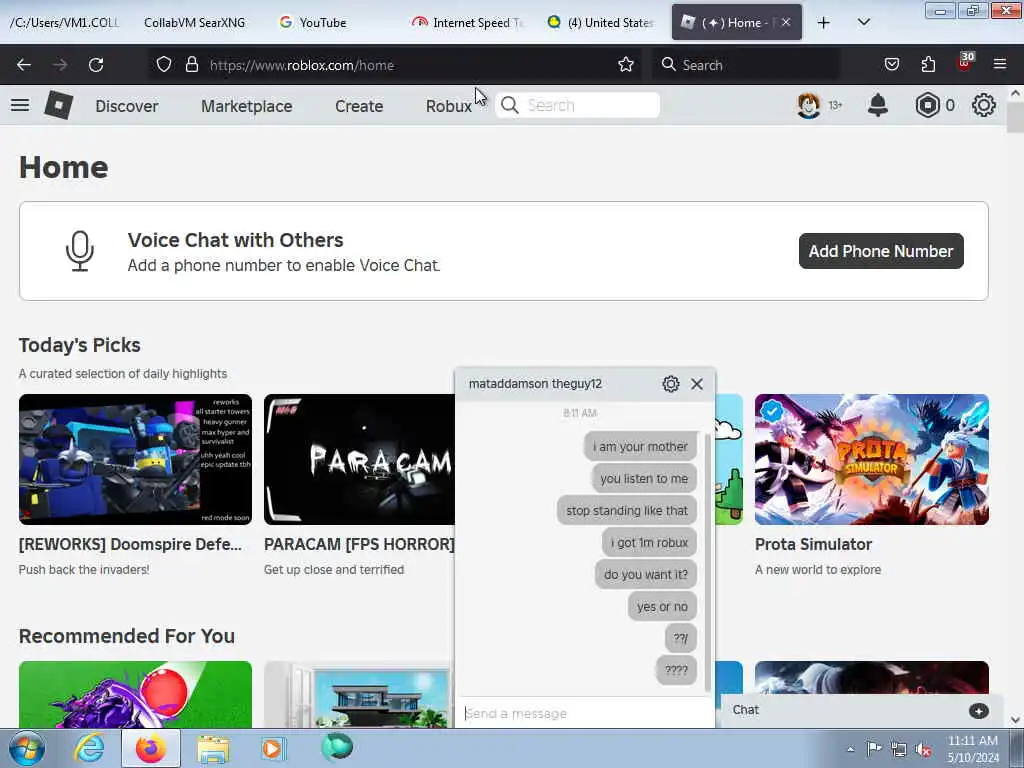The height and width of the screenshot is (768, 1024).
Task: Open the modern house recommended game thumbnail
Action: 359,694
